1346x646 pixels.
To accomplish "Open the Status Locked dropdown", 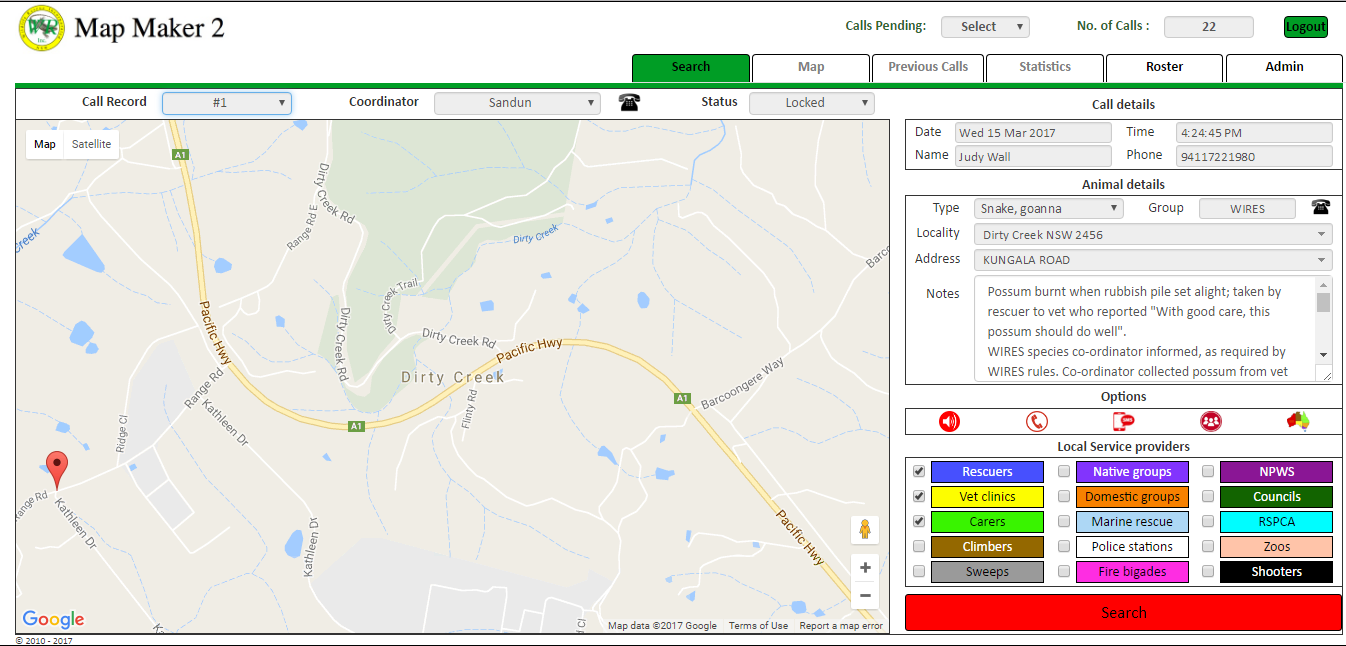I will coord(811,103).
